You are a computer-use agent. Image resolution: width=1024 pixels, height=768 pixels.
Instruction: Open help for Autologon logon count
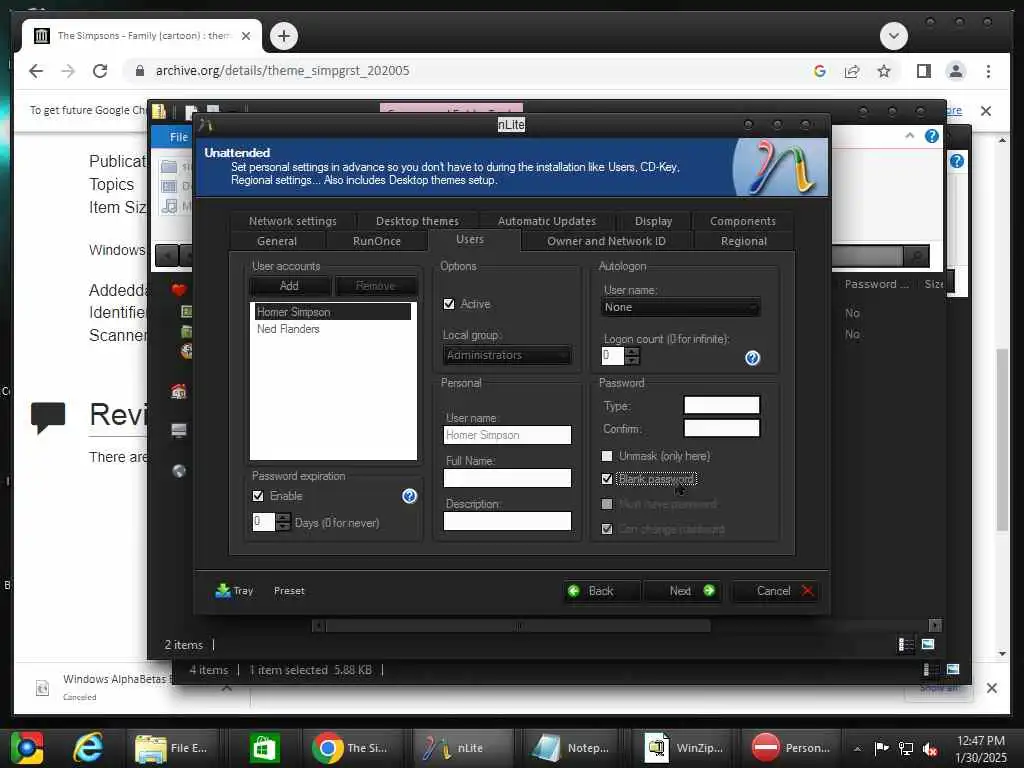pyautogui.click(x=752, y=358)
